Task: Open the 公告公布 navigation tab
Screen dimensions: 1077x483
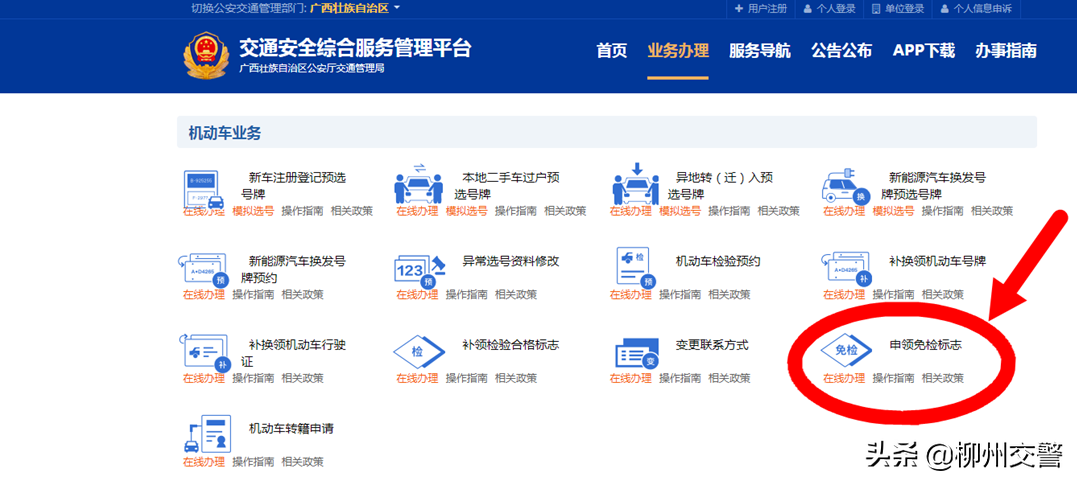Action: tap(841, 51)
